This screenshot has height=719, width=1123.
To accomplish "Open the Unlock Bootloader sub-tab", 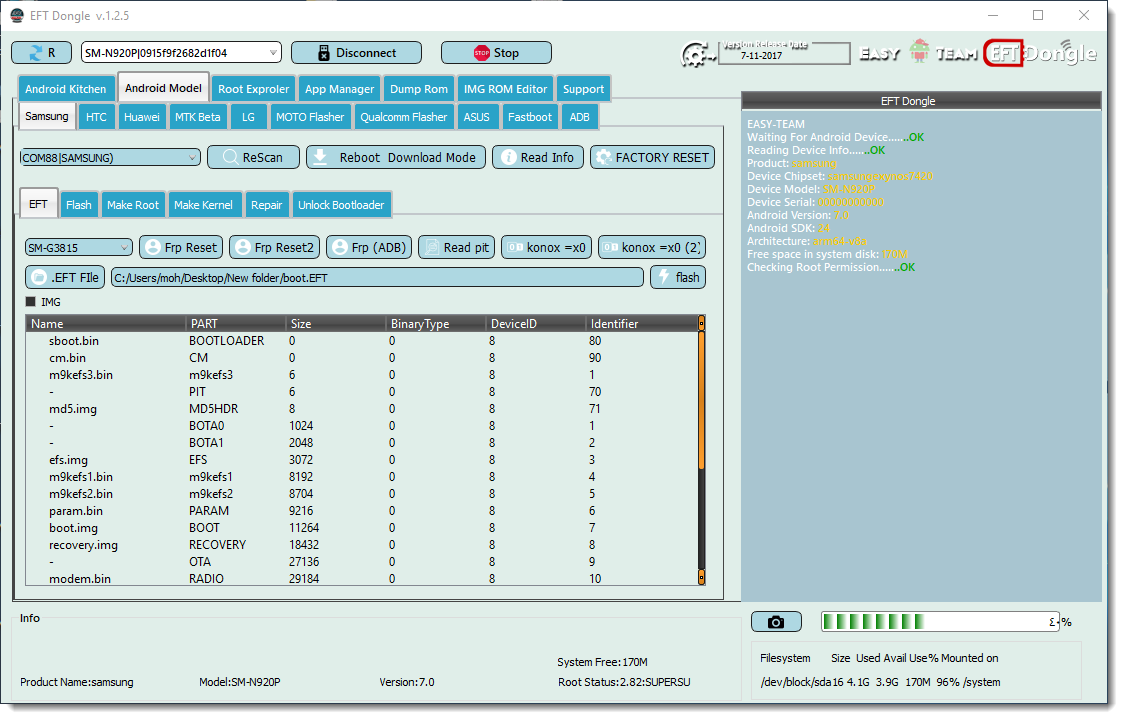I will (341, 206).
